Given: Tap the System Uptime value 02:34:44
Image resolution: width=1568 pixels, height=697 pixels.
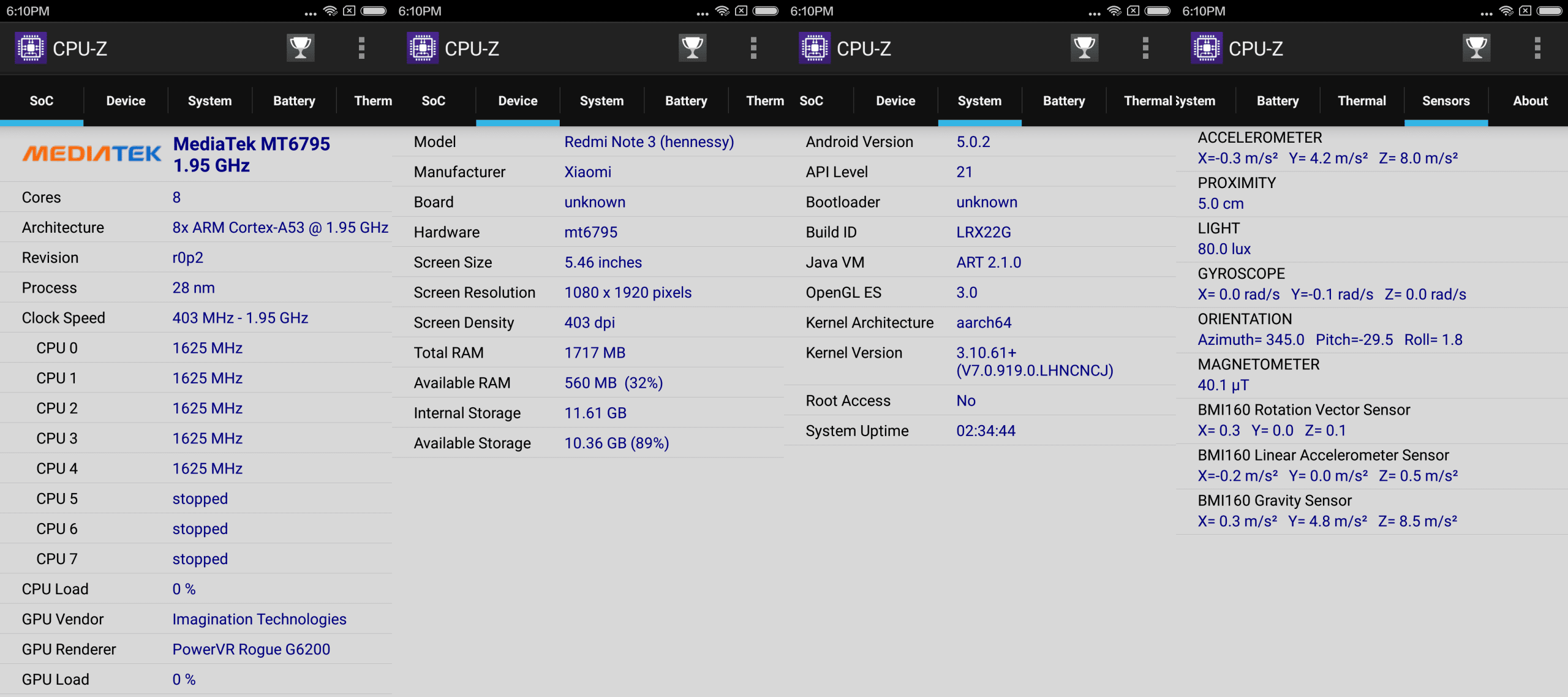Looking at the screenshot, I should [x=986, y=431].
